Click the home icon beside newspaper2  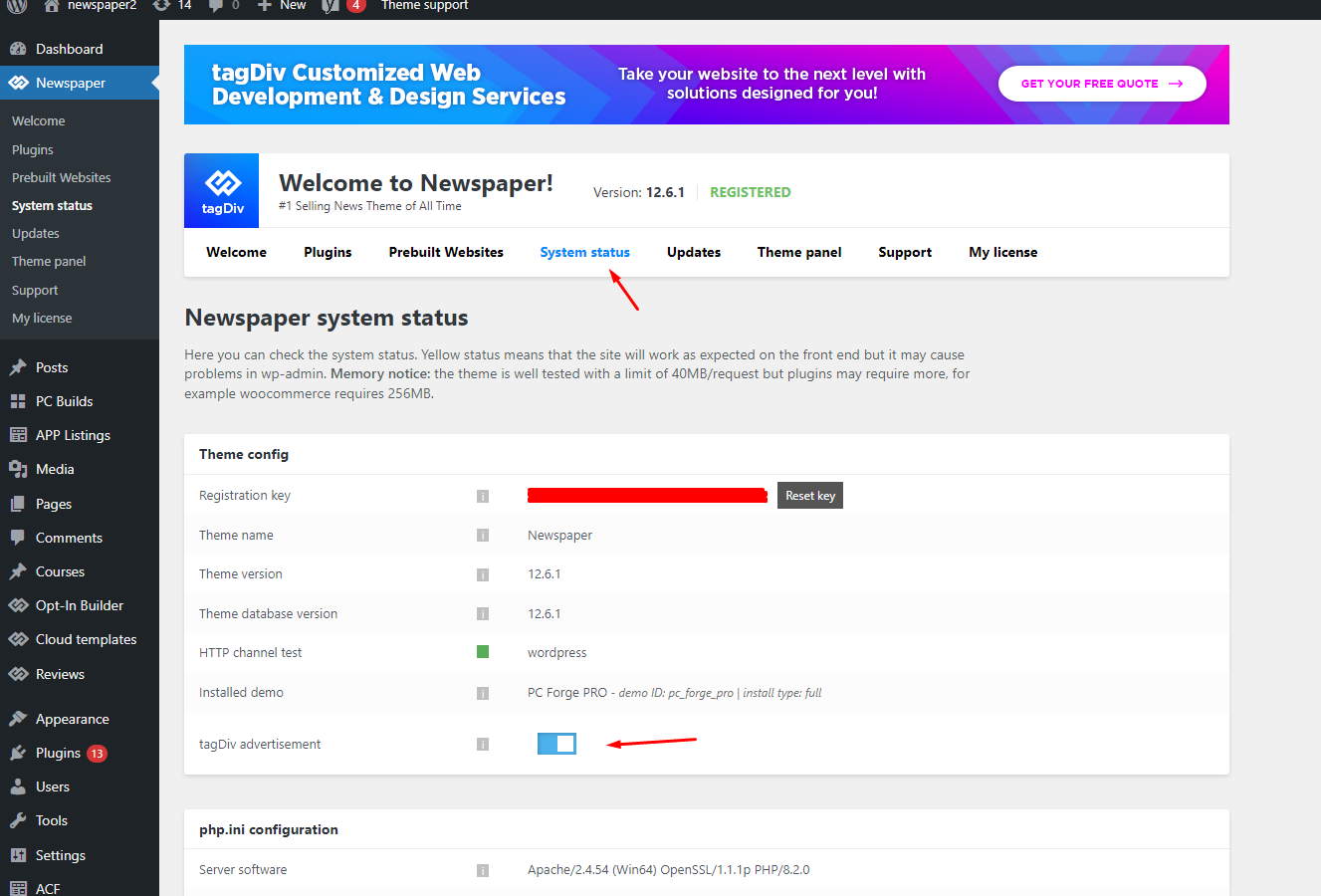pyautogui.click(x=52, y=5)
